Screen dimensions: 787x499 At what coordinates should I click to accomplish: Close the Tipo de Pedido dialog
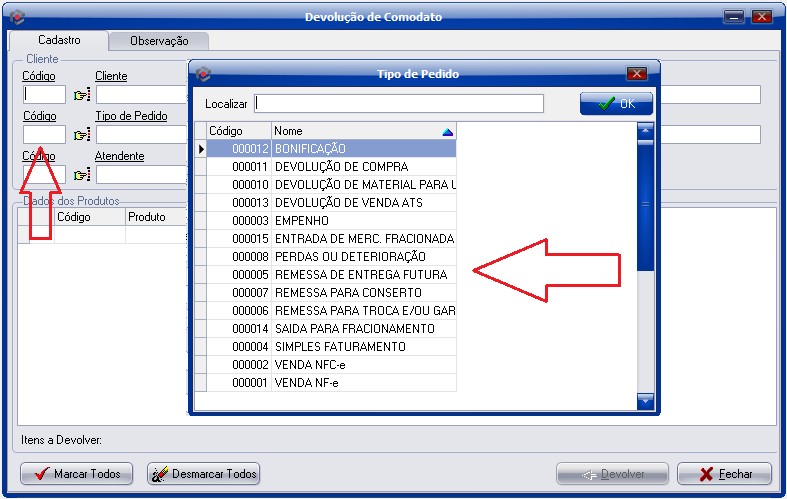pyautogui.click(x=636, y=73)
